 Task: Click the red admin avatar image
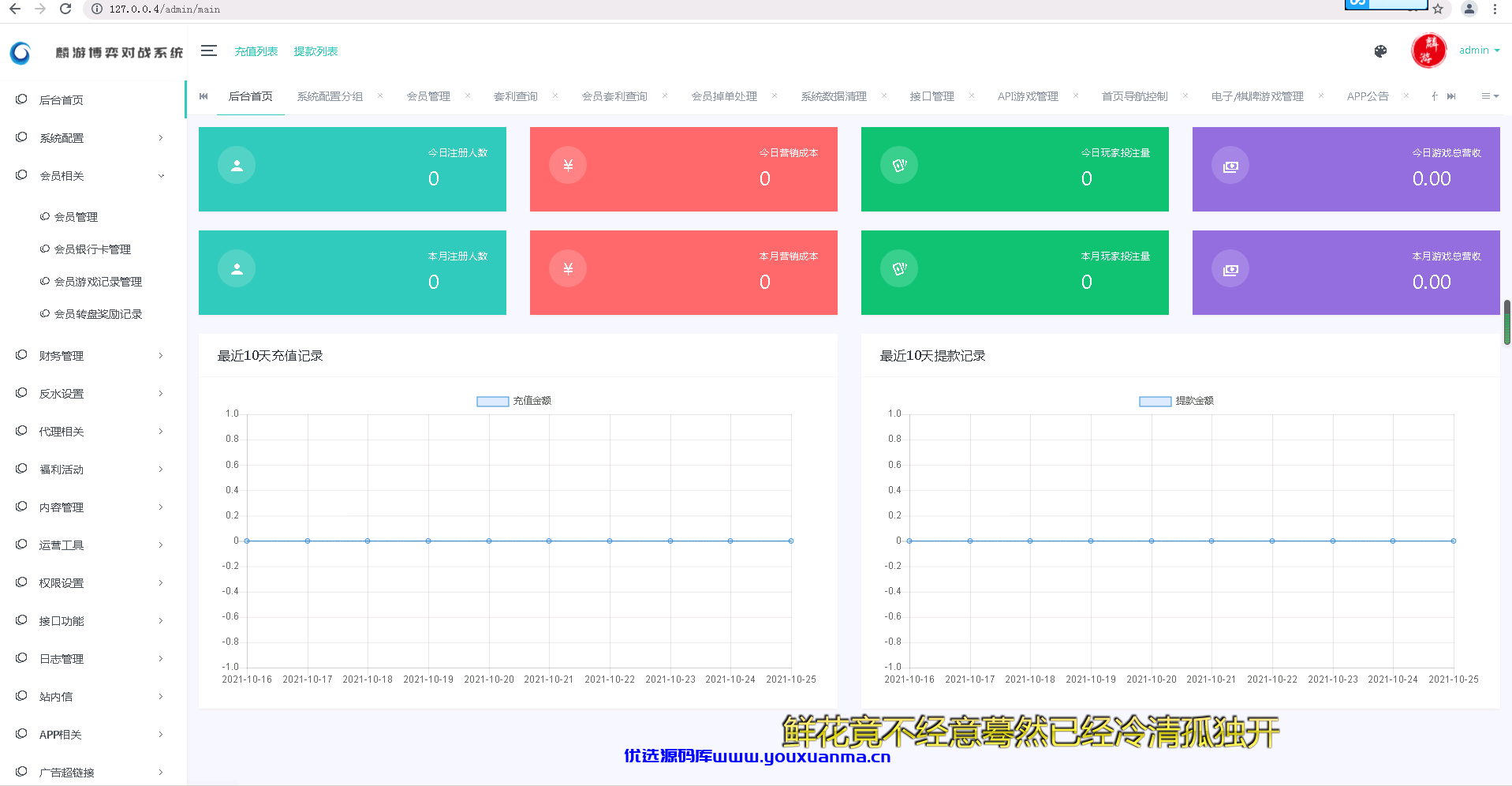pos(1428,51)
